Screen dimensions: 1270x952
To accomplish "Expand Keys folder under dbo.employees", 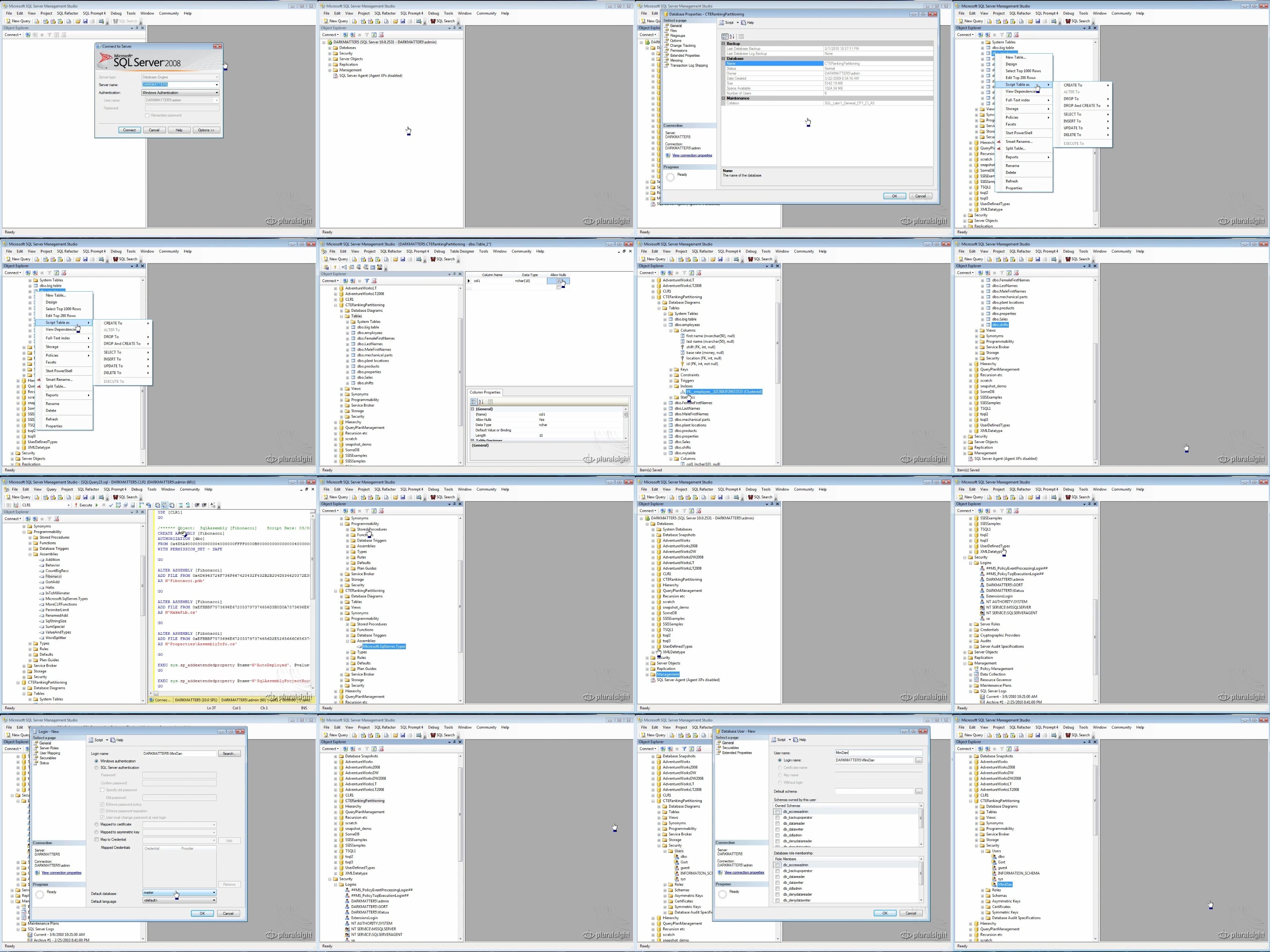I will coord(671,370).
